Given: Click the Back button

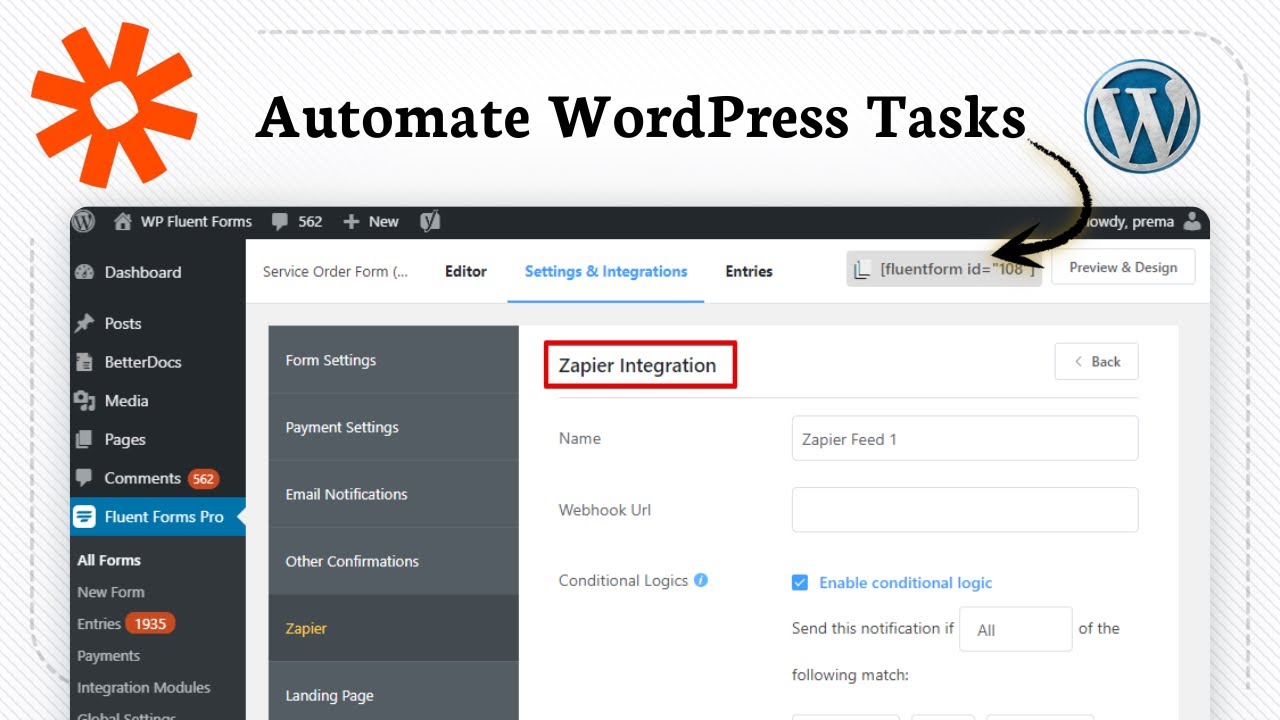Looking at the screenshot, I should pyautogui.click(x=1096, y=362).
